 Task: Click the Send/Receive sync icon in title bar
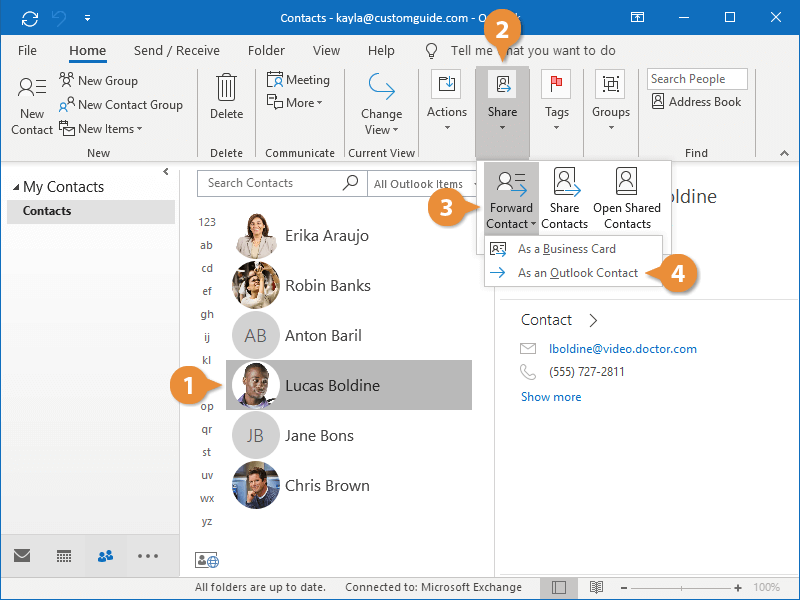pyautogui.click(x=30, y=18)
